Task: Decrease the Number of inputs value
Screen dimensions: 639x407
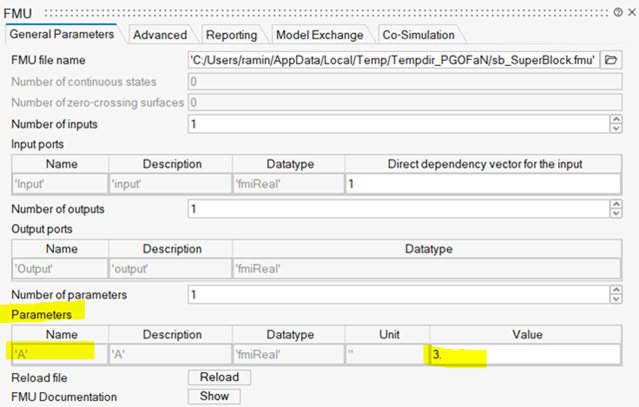Action: click(615, 128)
